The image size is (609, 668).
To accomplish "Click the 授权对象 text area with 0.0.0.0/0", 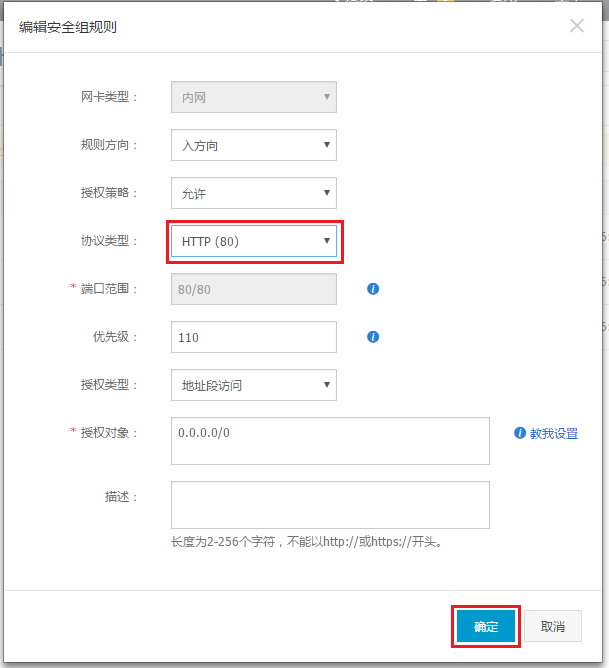I will pos(330,441).
